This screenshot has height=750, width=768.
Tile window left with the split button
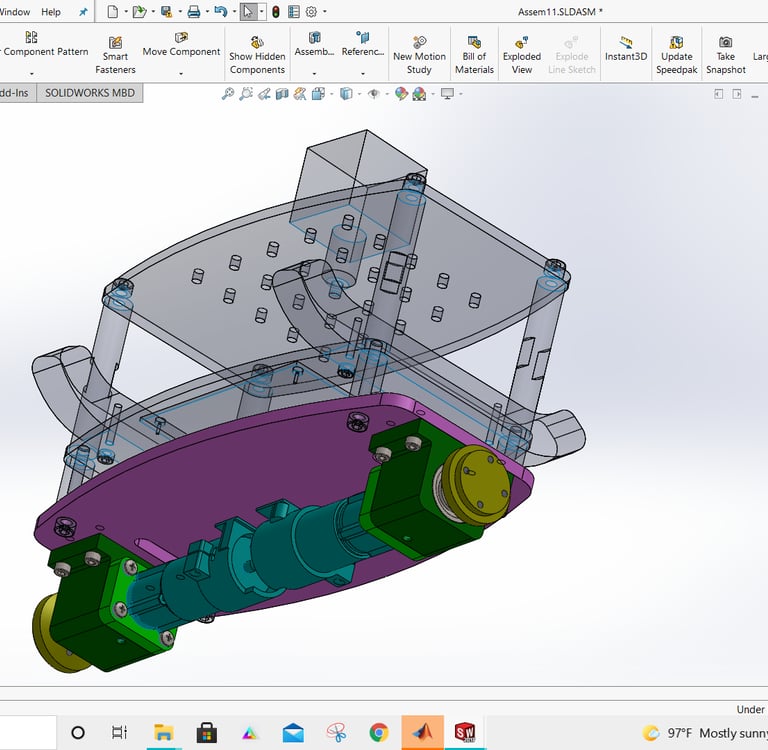click(718, 94)
